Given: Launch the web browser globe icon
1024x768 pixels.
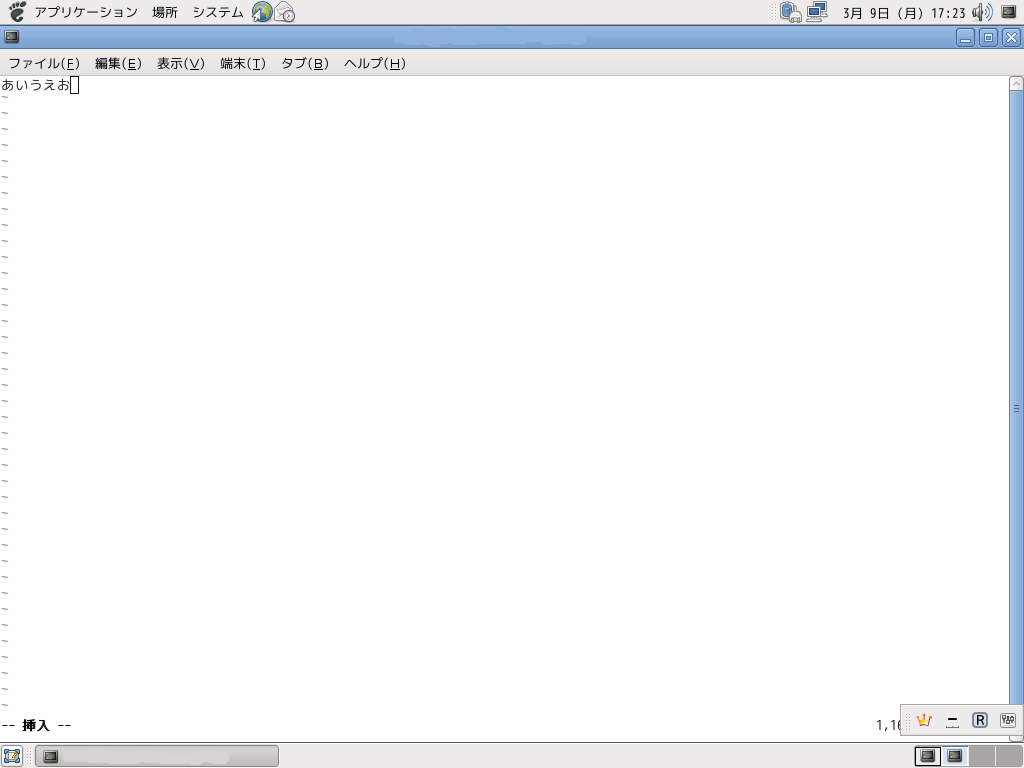Looking at the screenshot, I should click(x=262, y=12).
